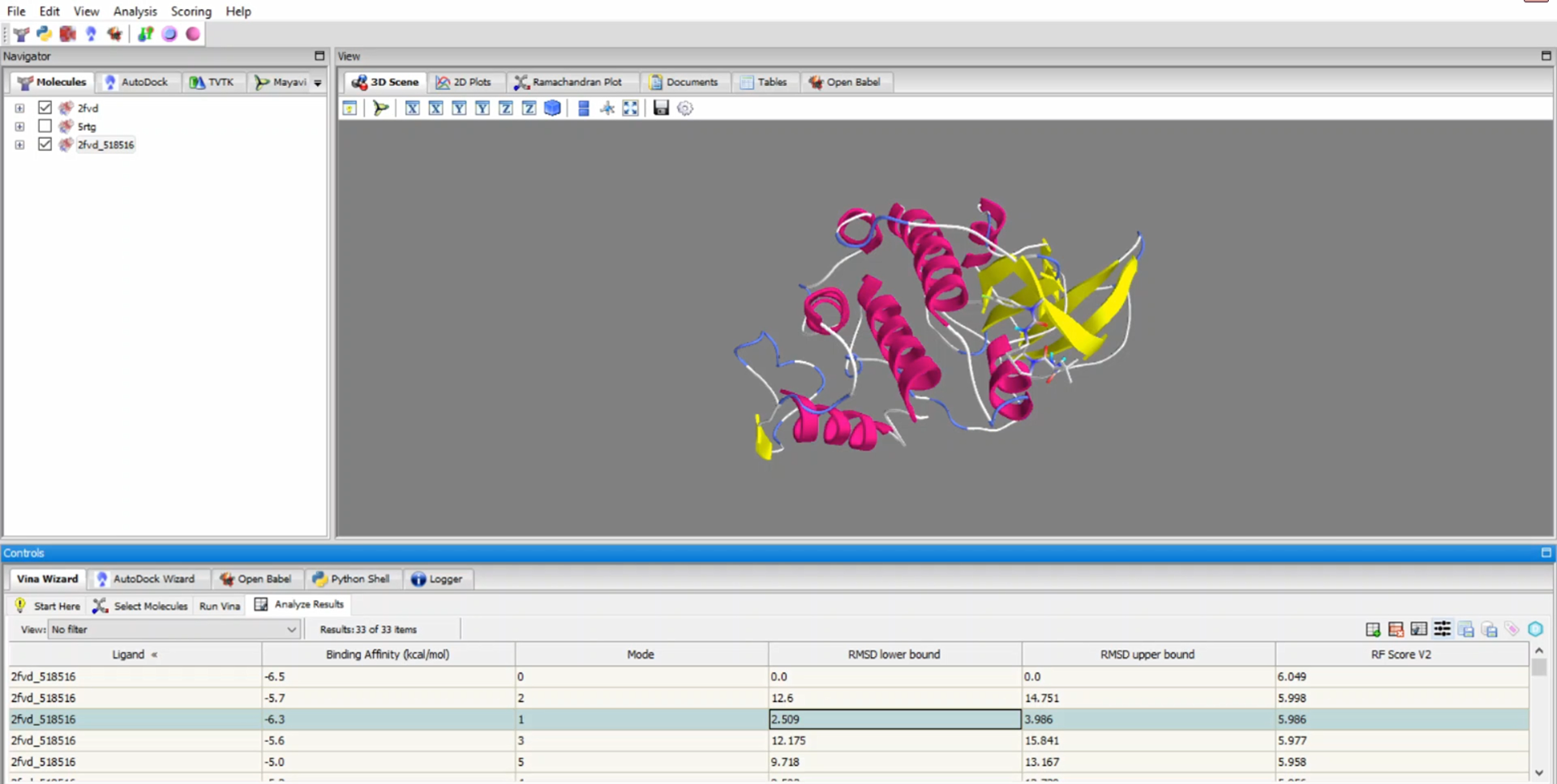The width and height of the screenshot is (1557, 784).
Task: Toggle the isometric view blue cube icon
Action: 552,108
